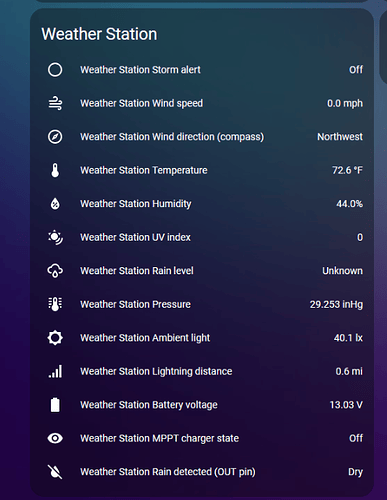Click the '0.0 mph' wind speed value
This screenshot has height=500, width=387.
pyautogui.click(x=345, y=103)
